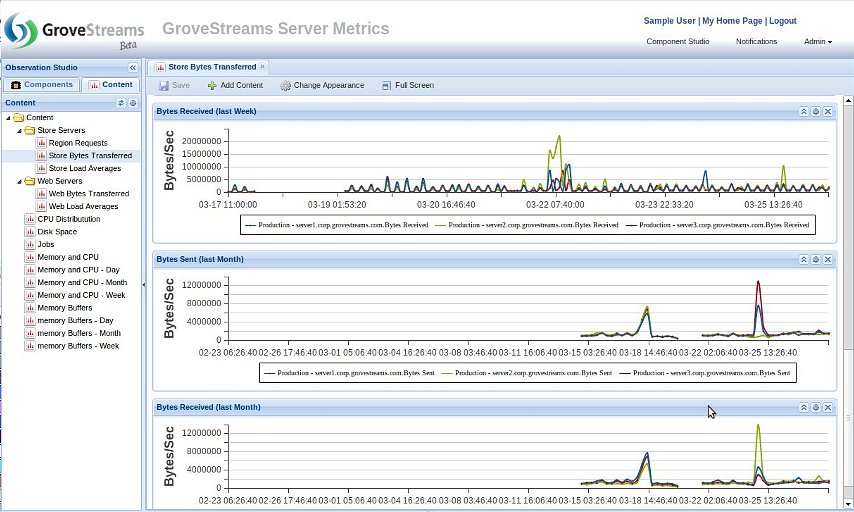Open the CPU Distribution dashboard
The height and width of the screenshot is (512, 854).
click(68, 219)
